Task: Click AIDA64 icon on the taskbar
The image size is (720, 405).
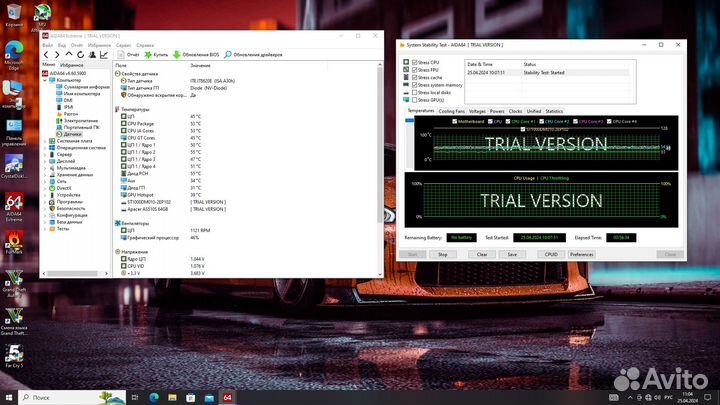Action: pos(228,397)
